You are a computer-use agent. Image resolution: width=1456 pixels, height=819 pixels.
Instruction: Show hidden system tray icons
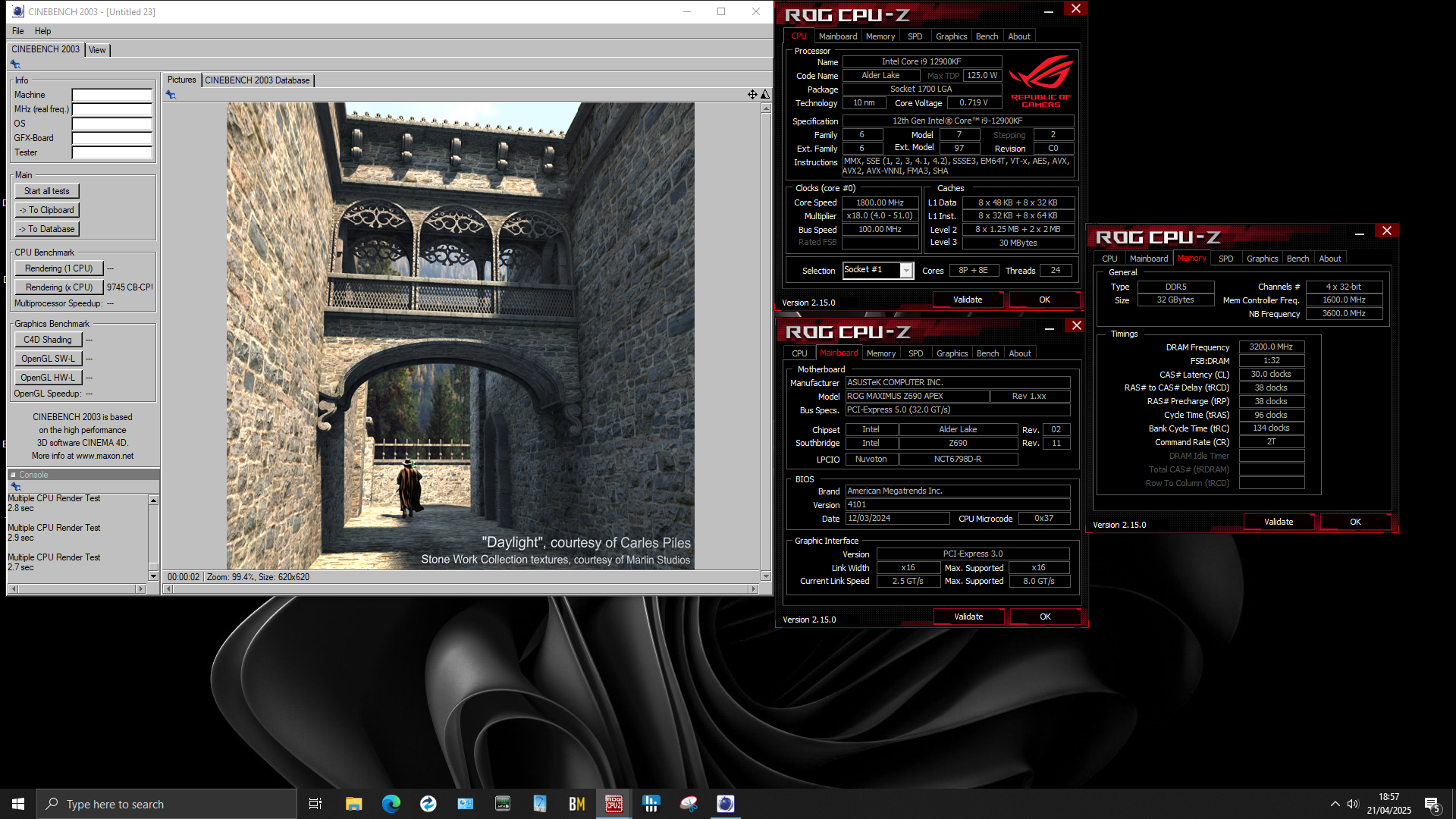pyautogui.click(x=1335, y=804)
